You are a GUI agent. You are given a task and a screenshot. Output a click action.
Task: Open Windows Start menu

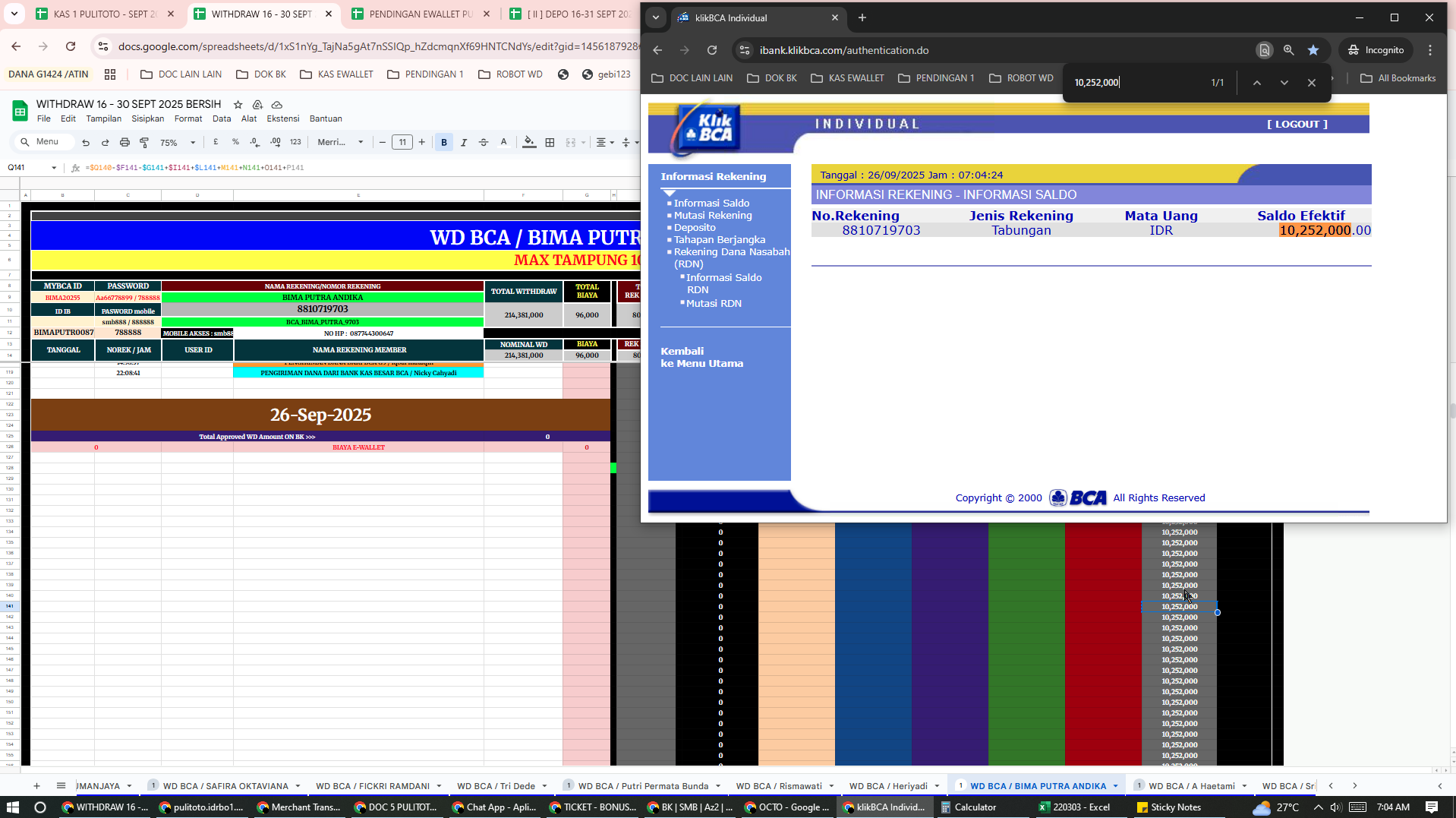[12, 807]
